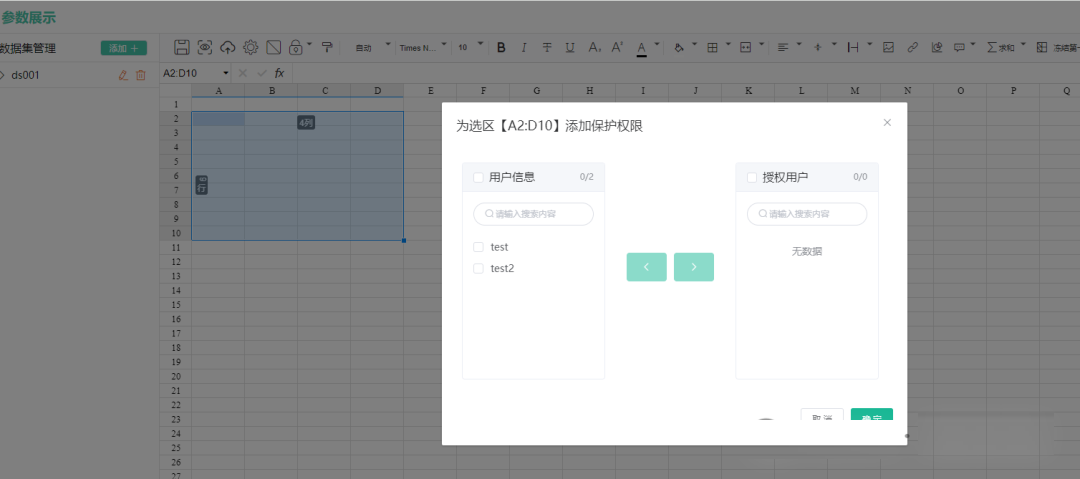
Task: Click the ds001 dataset name
Action: (25, 75)
